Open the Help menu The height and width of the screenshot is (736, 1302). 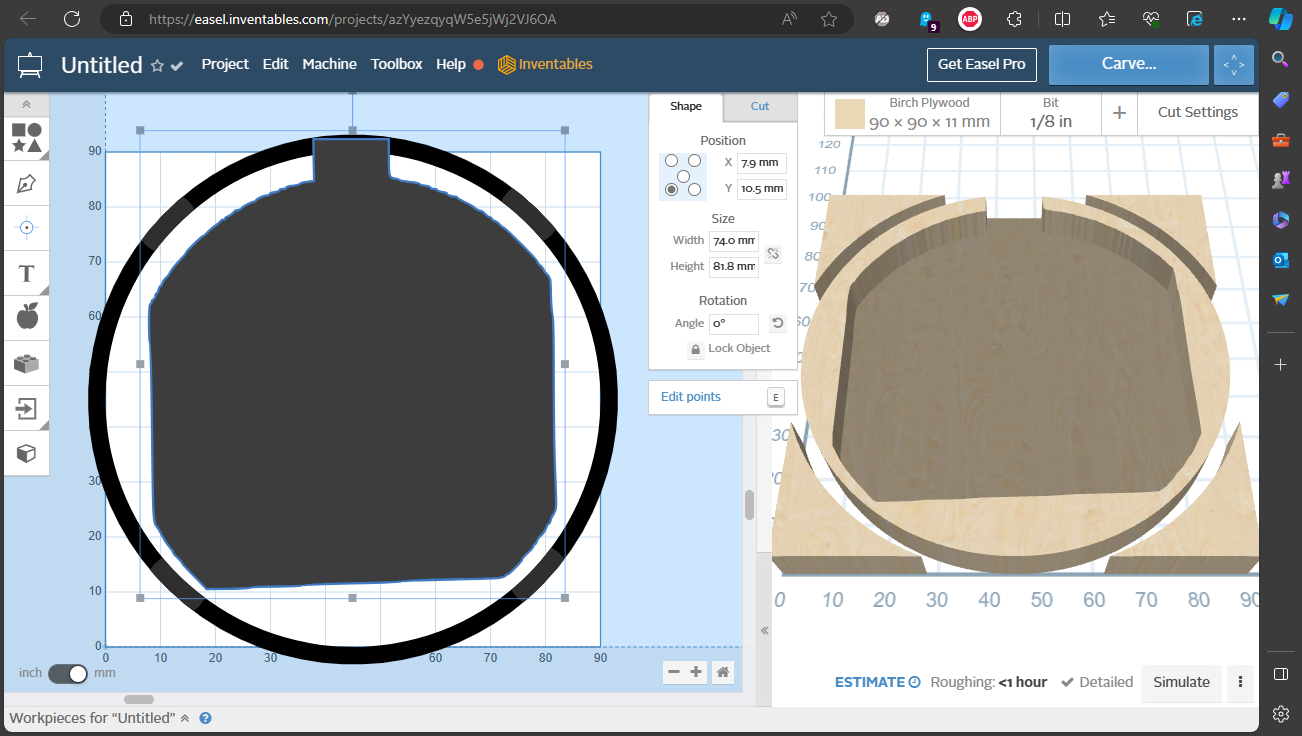coord(451,64)
